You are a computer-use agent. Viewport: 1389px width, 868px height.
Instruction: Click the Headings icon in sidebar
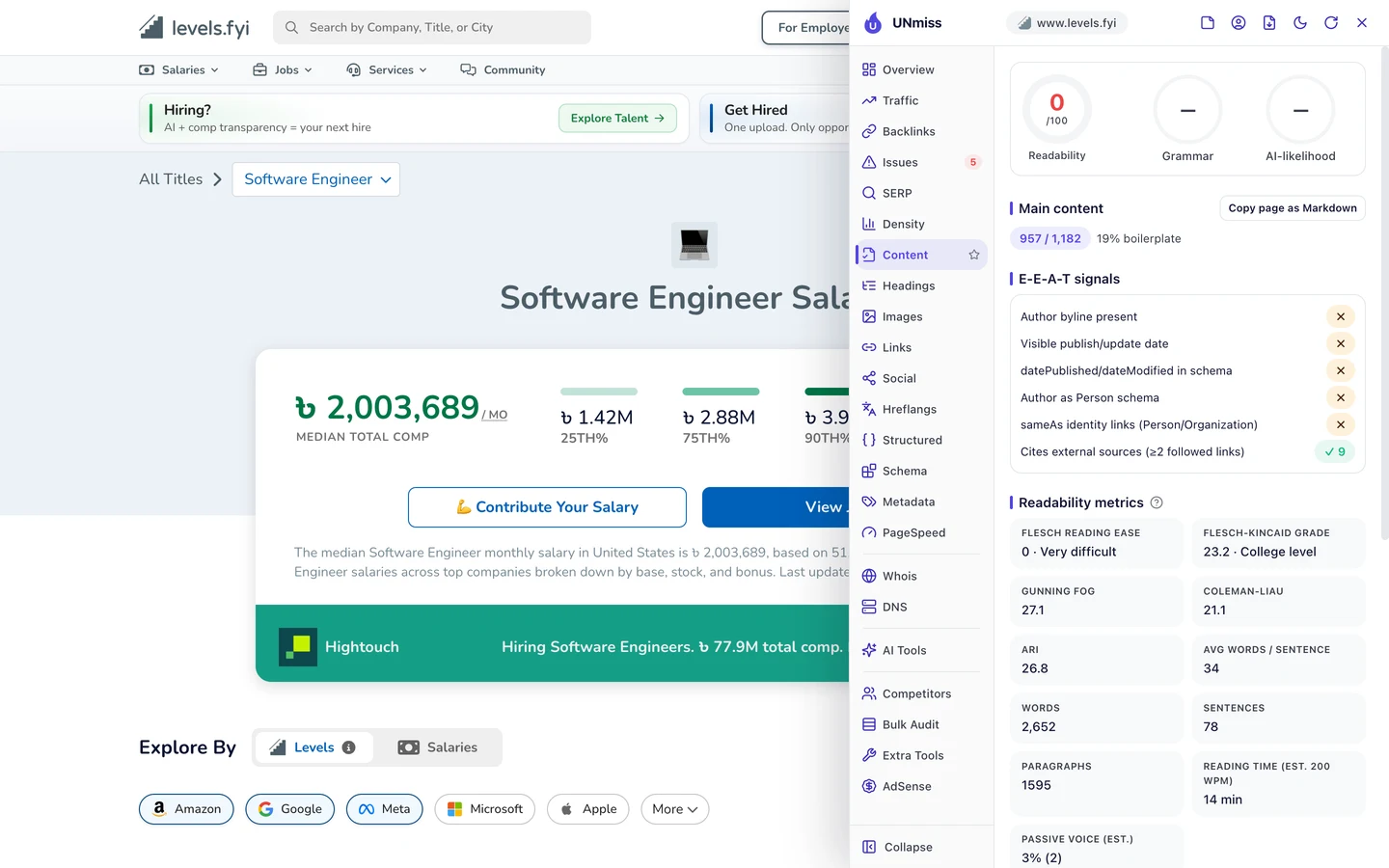[x=869, y=285]
